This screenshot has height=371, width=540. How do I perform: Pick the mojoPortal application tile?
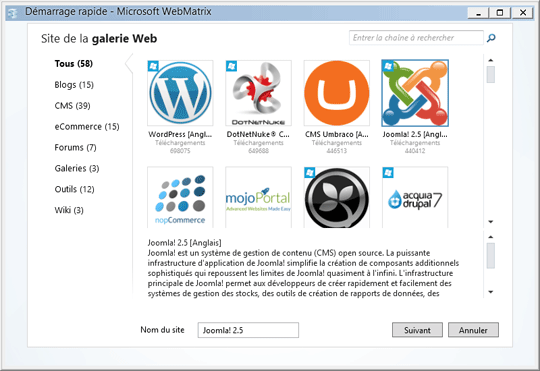pyautogui.click(x=258, y=197)
